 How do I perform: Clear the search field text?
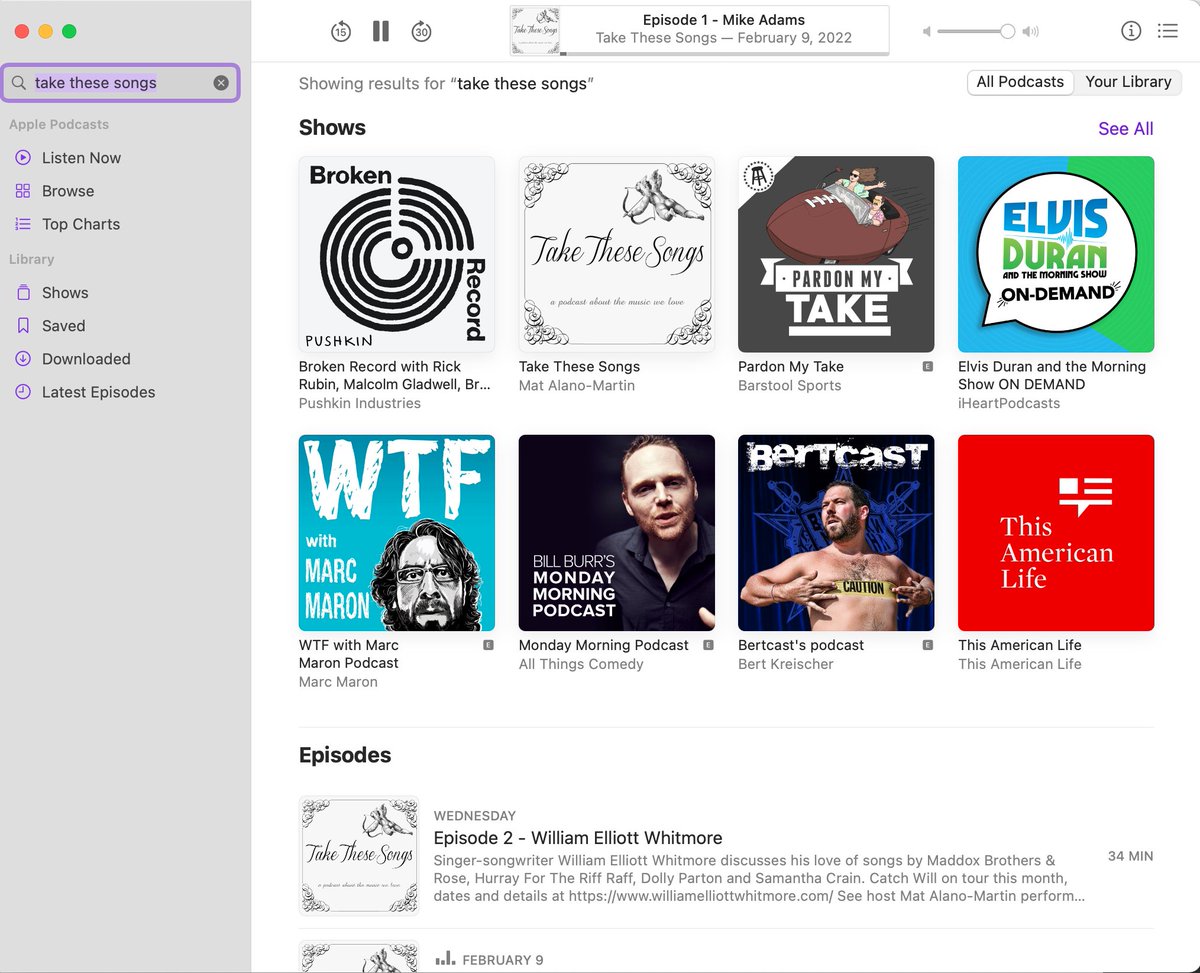[221, 83]
